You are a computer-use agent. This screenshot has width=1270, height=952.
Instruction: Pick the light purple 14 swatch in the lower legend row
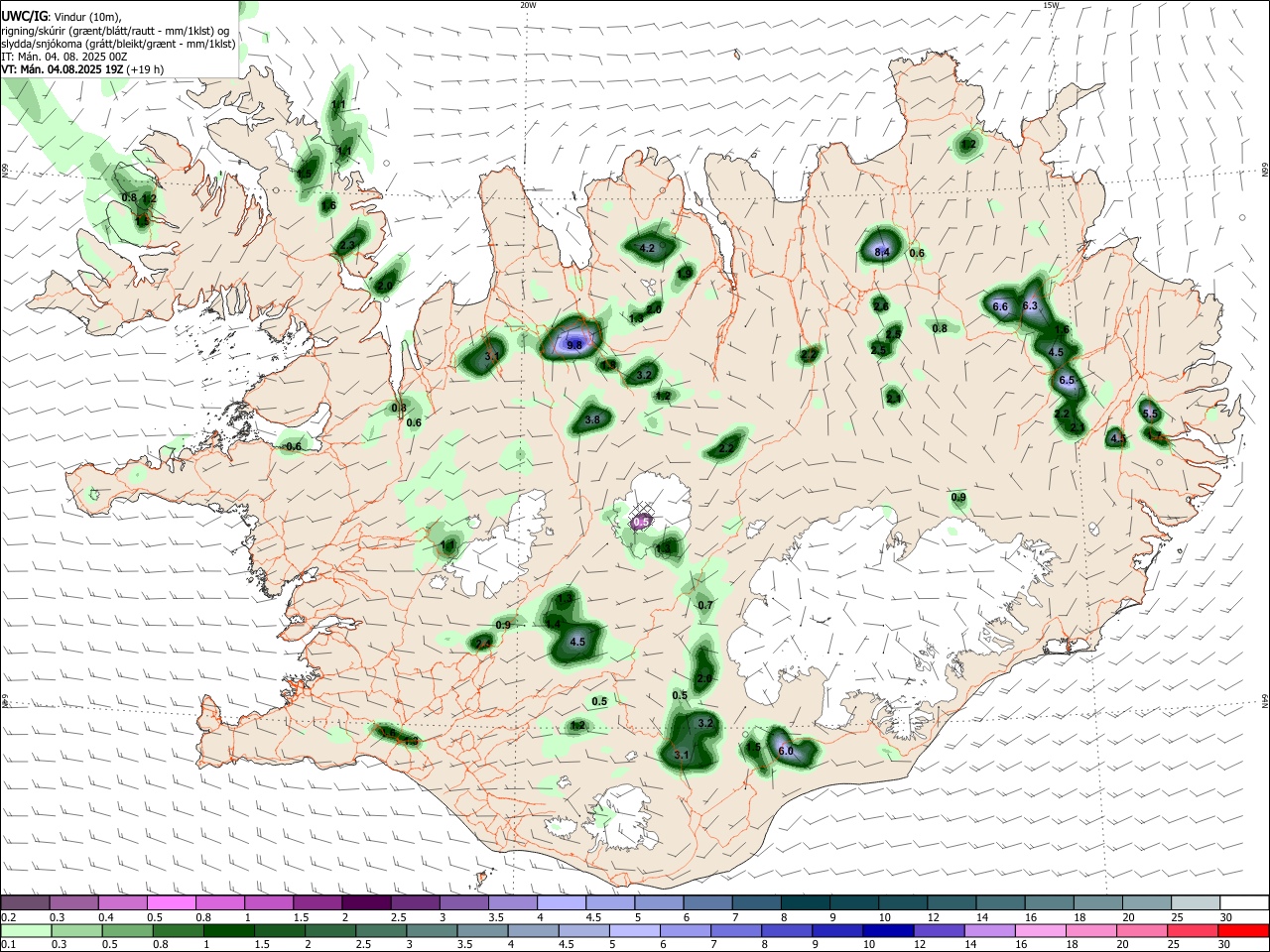[990, 930]
